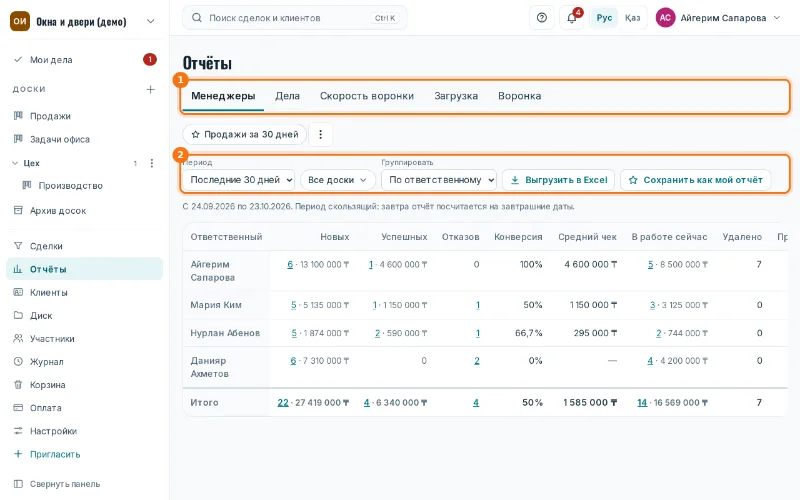
Task: Open the По ответственному grouping dropdown
Action: coord(439,180)
